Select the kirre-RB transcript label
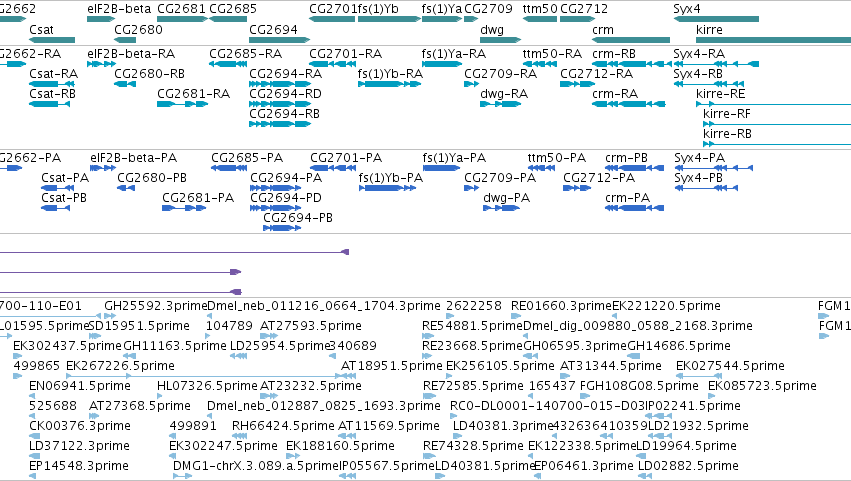The image size is (851, 481). pos(727,134)
